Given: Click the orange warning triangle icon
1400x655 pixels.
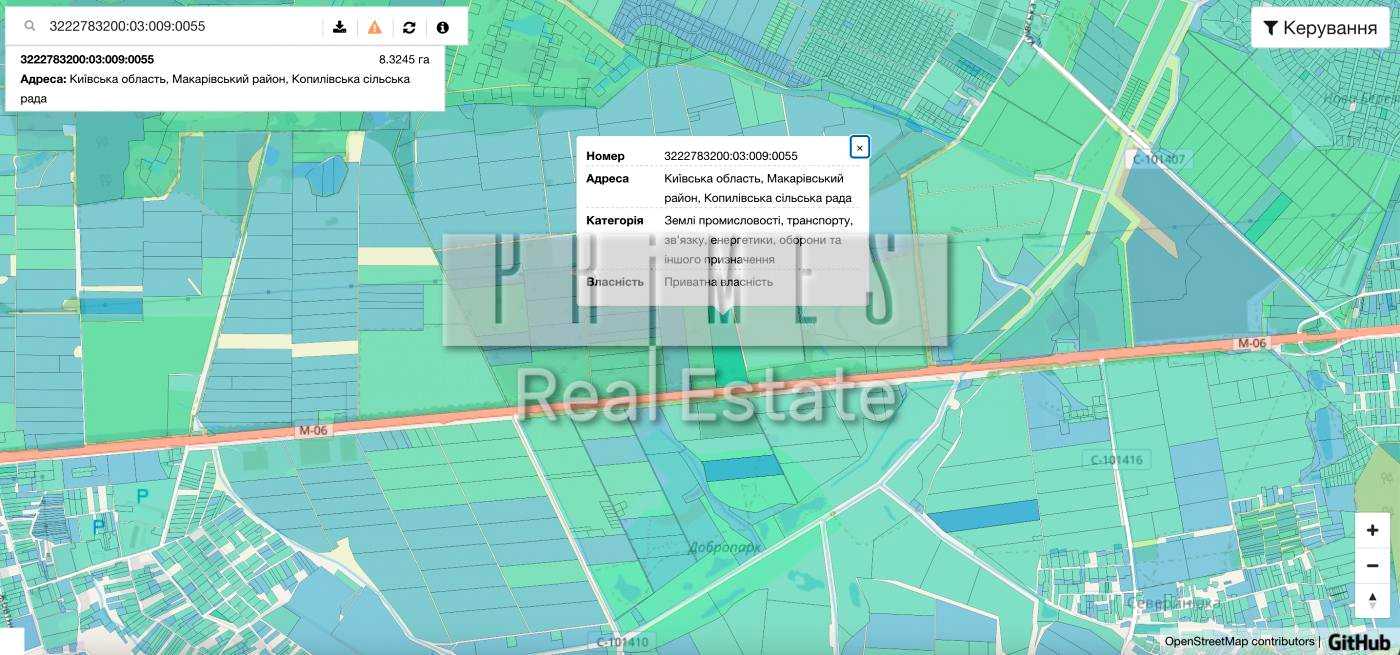Looking at the screenshot, I should [374, 27].
